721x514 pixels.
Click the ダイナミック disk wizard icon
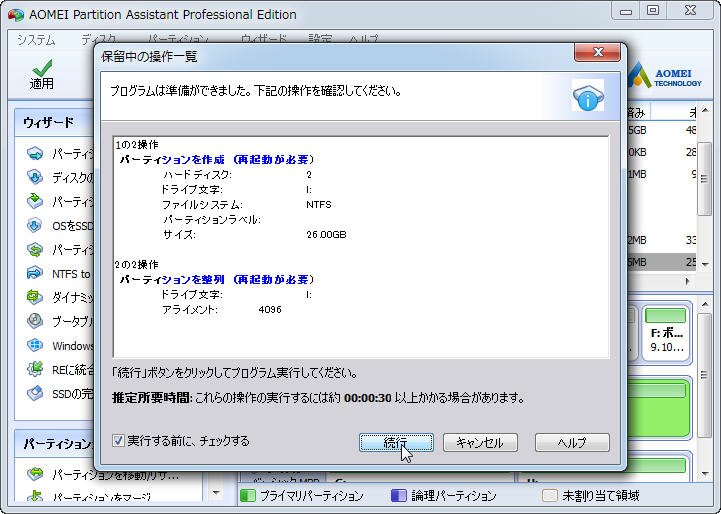click(35, 297)
